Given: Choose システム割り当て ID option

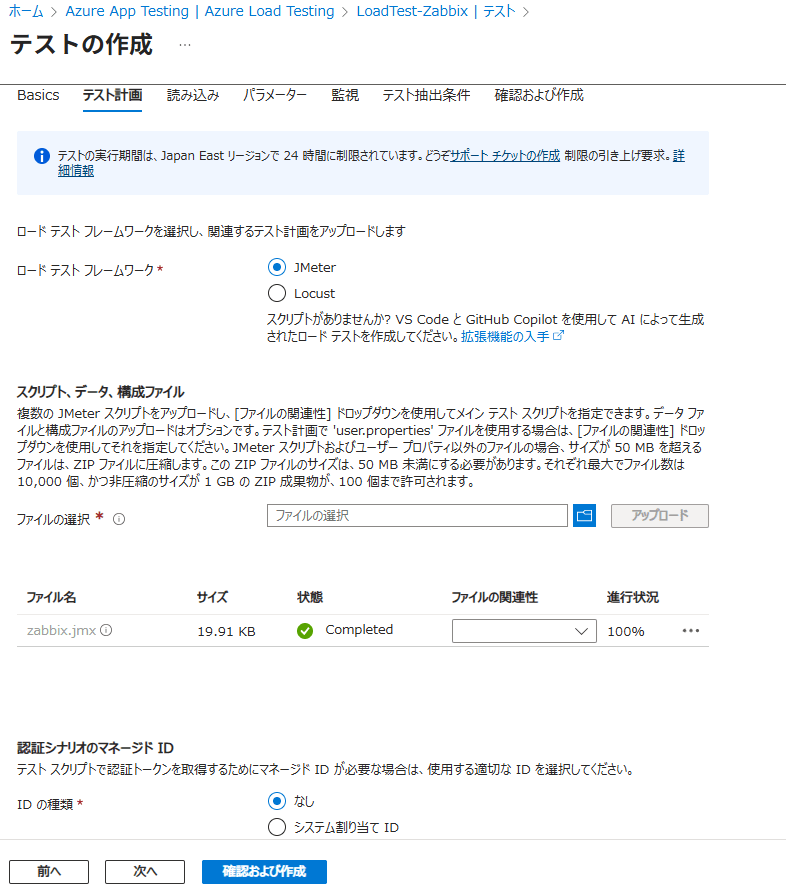Looking at the screenshot, I should click(277, 827).
